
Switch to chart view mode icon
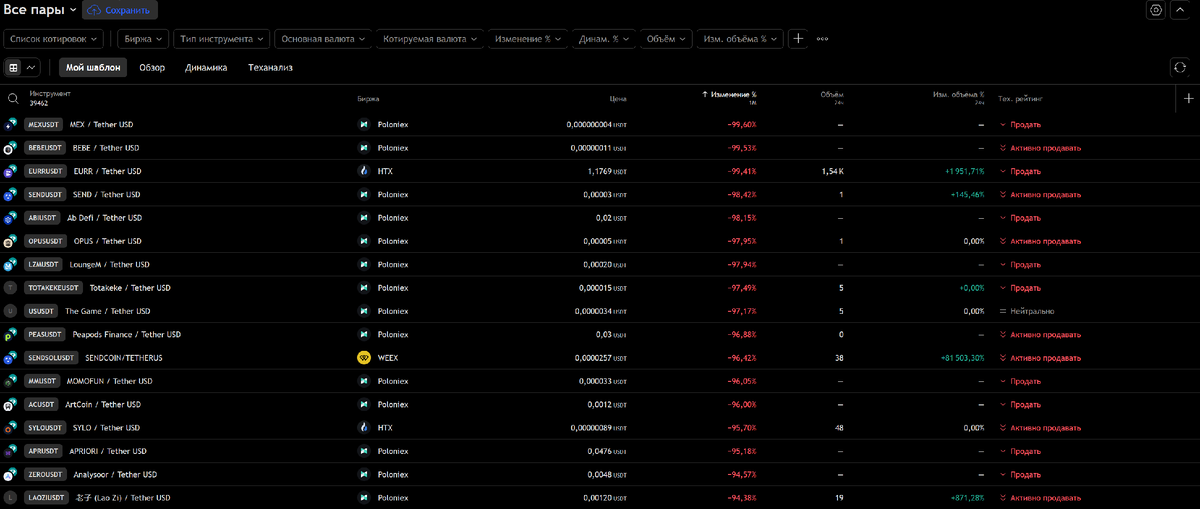pos(32,67)
